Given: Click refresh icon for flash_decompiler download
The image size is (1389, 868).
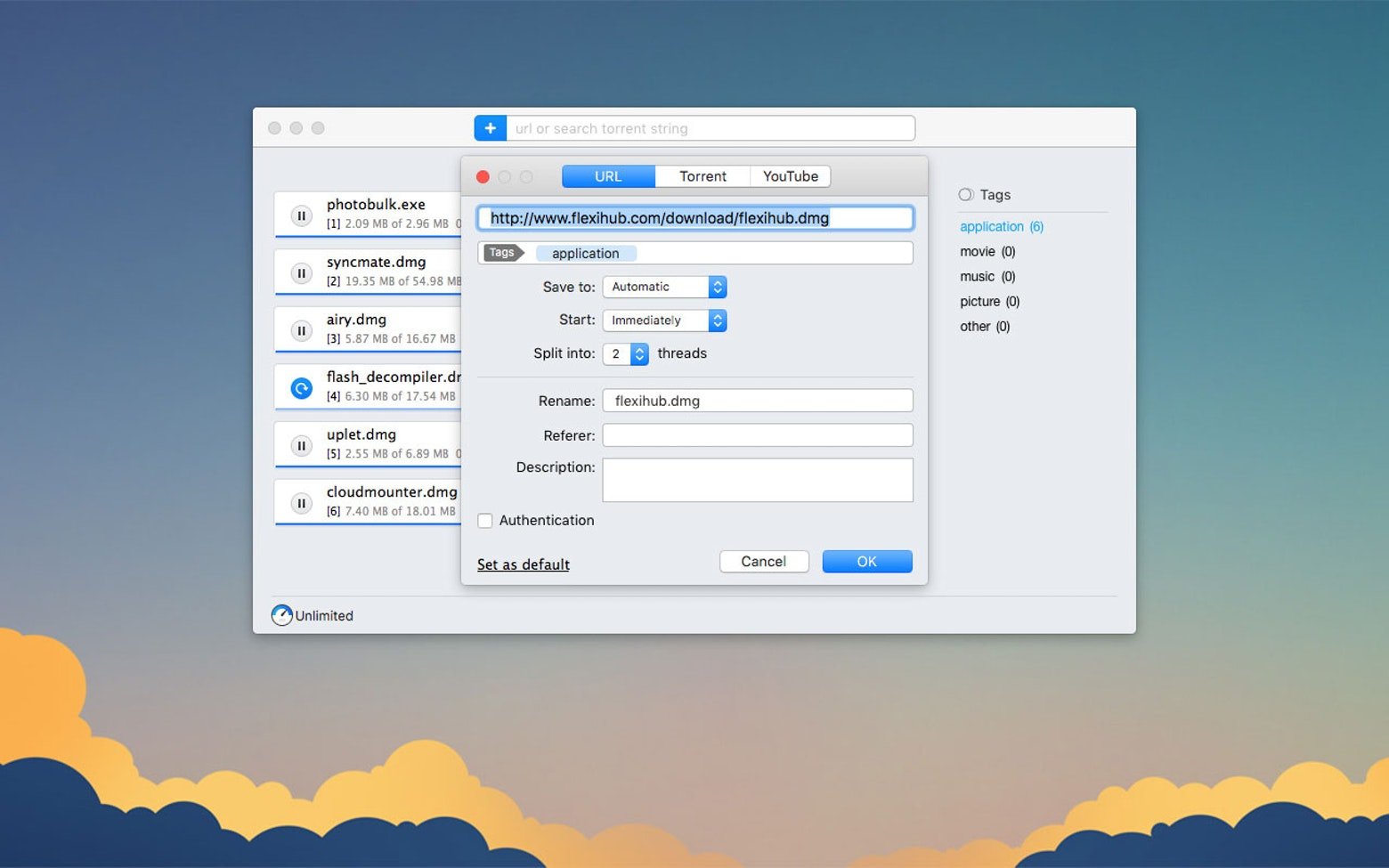Looking at the screenshot, I should coord(302,388).
